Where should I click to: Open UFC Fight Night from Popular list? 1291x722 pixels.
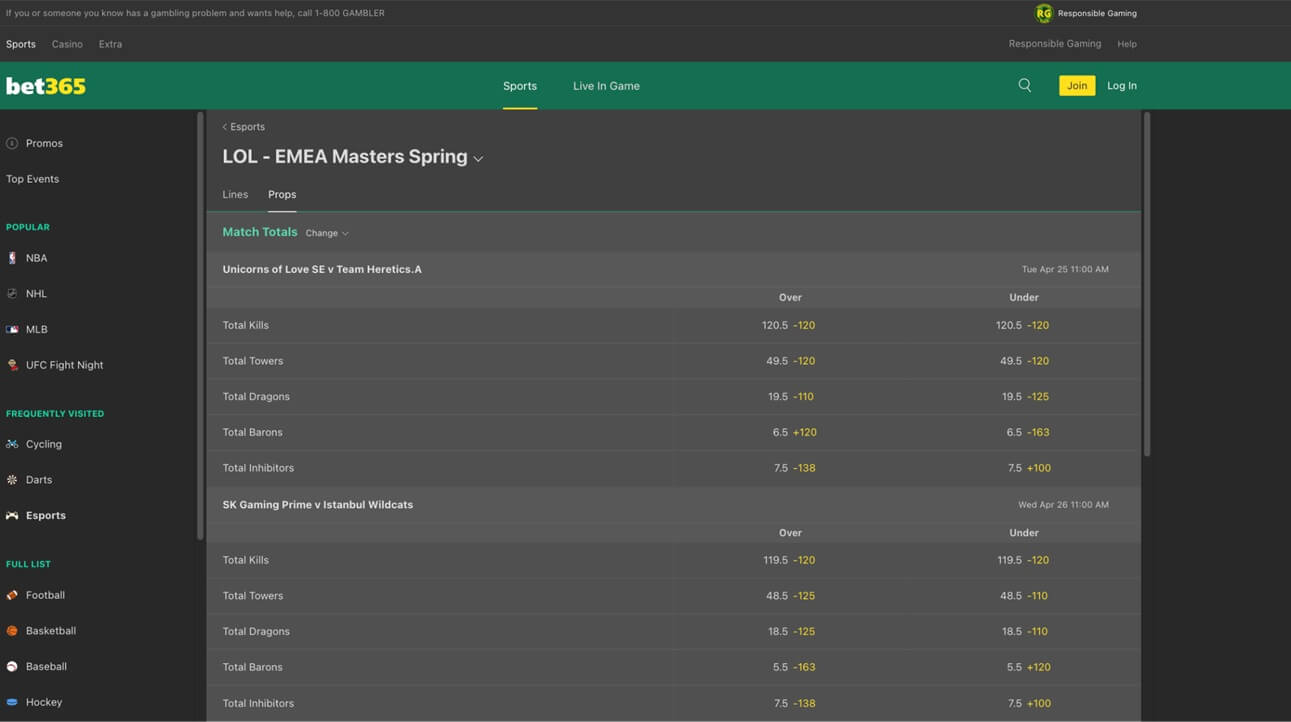[x=65, y=365]
